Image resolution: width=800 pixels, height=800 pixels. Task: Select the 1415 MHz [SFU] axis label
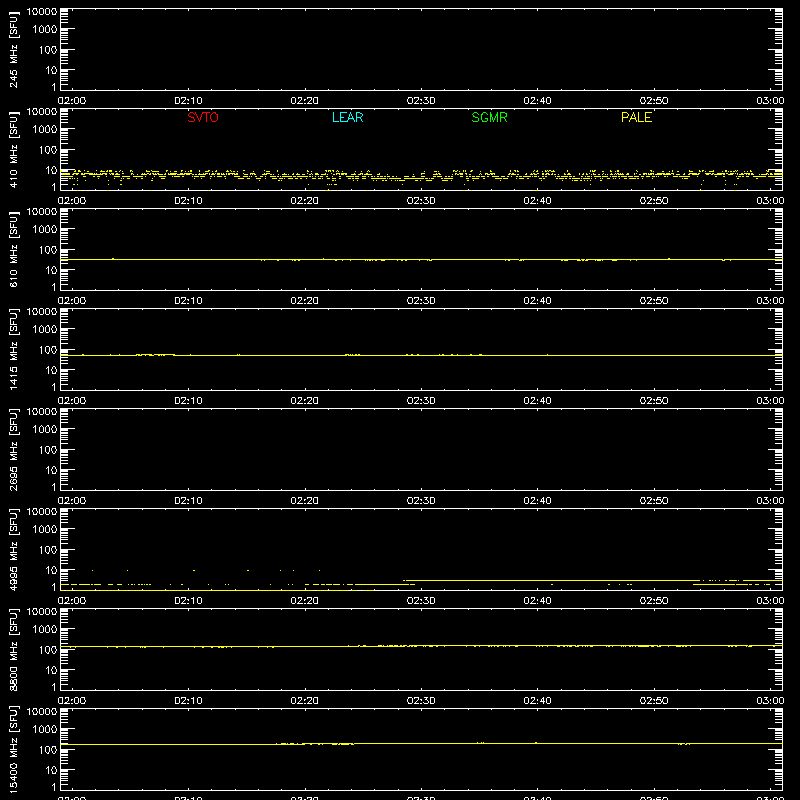click(x=13, y=349)
